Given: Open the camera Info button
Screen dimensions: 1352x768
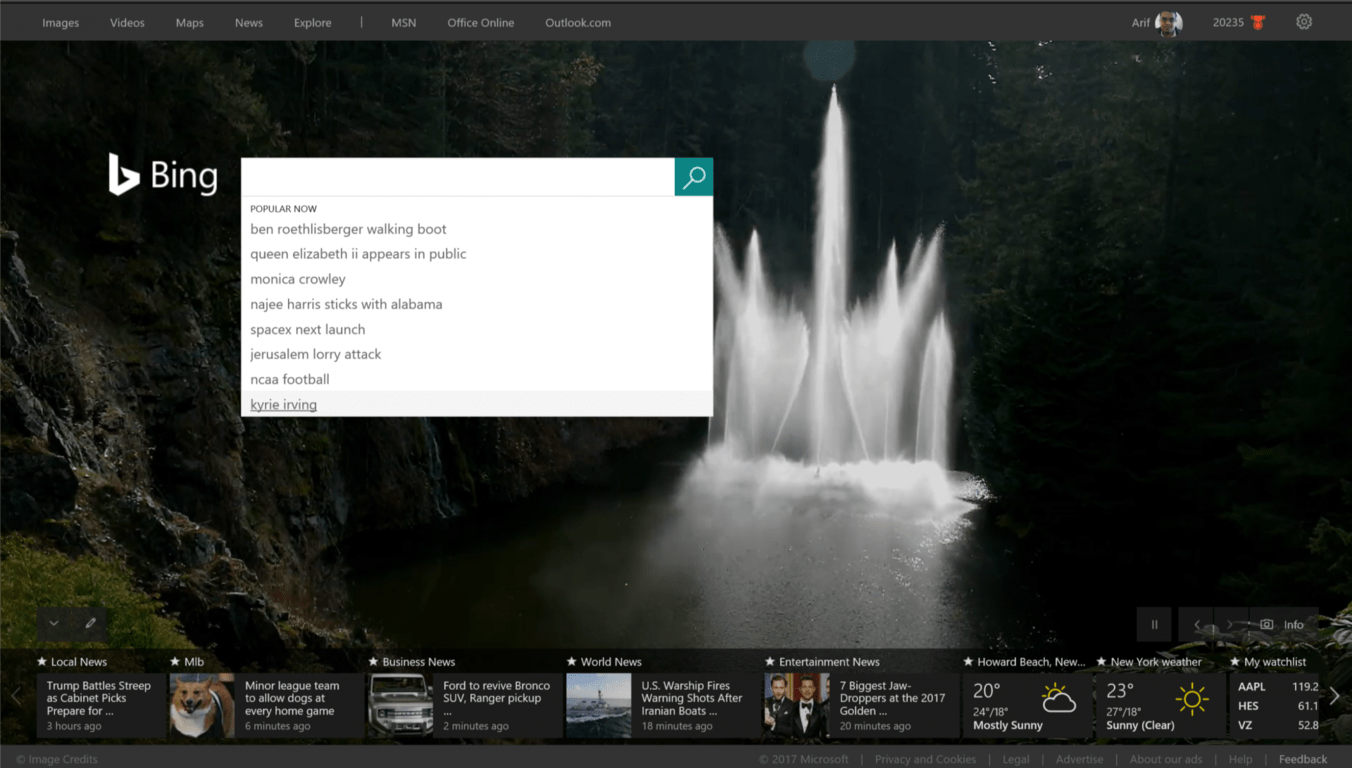Looking at the screenshot, I should pyautogui.click(x=1283, y=624).
